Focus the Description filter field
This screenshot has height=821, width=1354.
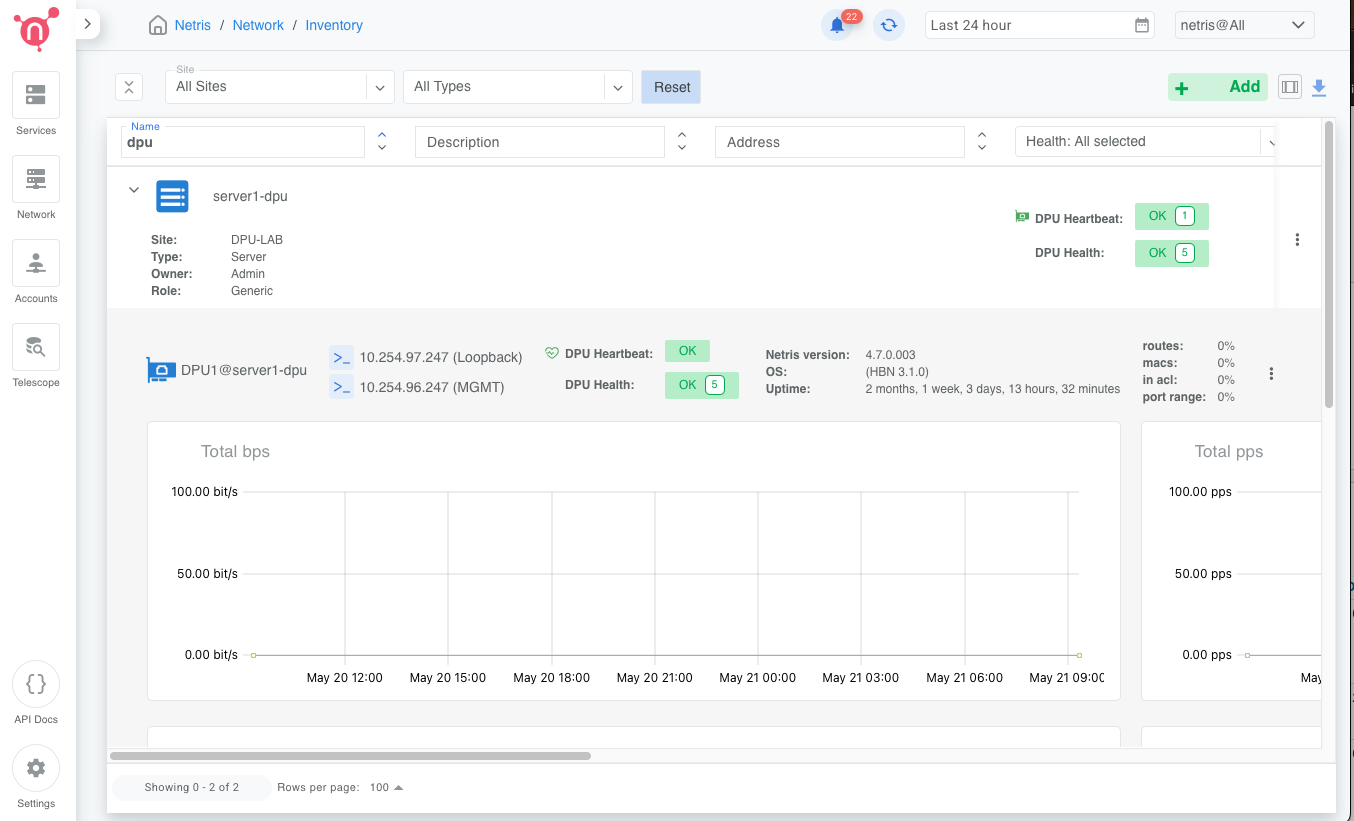pos(540,142)
